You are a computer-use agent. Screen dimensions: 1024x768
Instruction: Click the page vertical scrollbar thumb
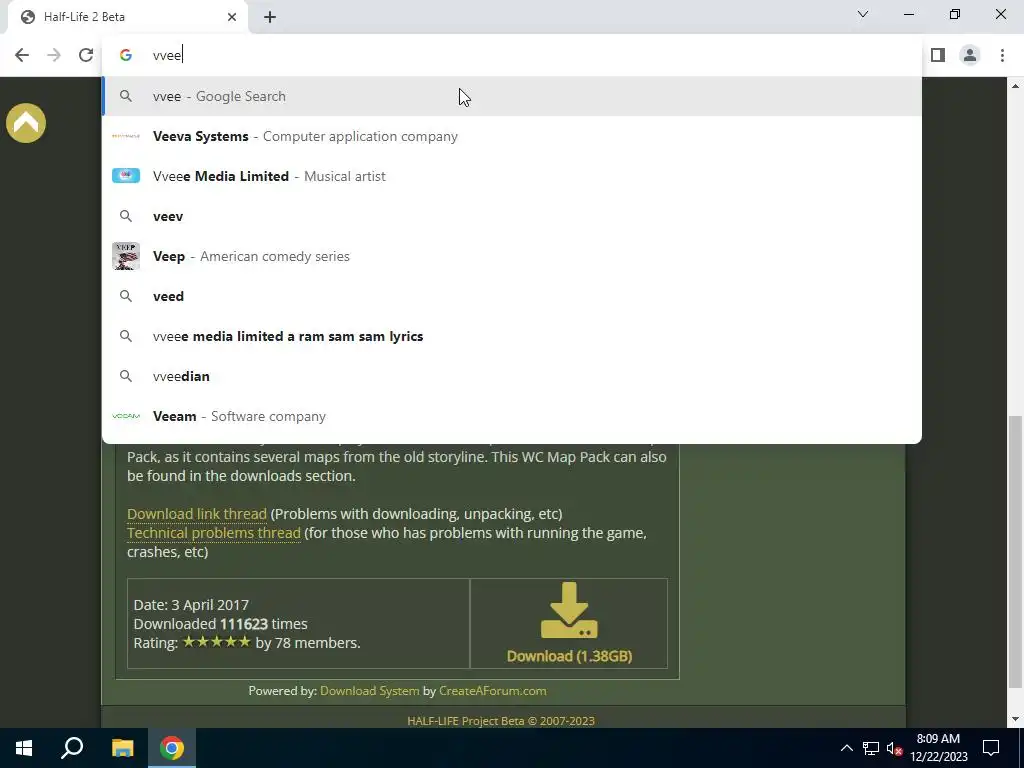[x=1015, y=552]
